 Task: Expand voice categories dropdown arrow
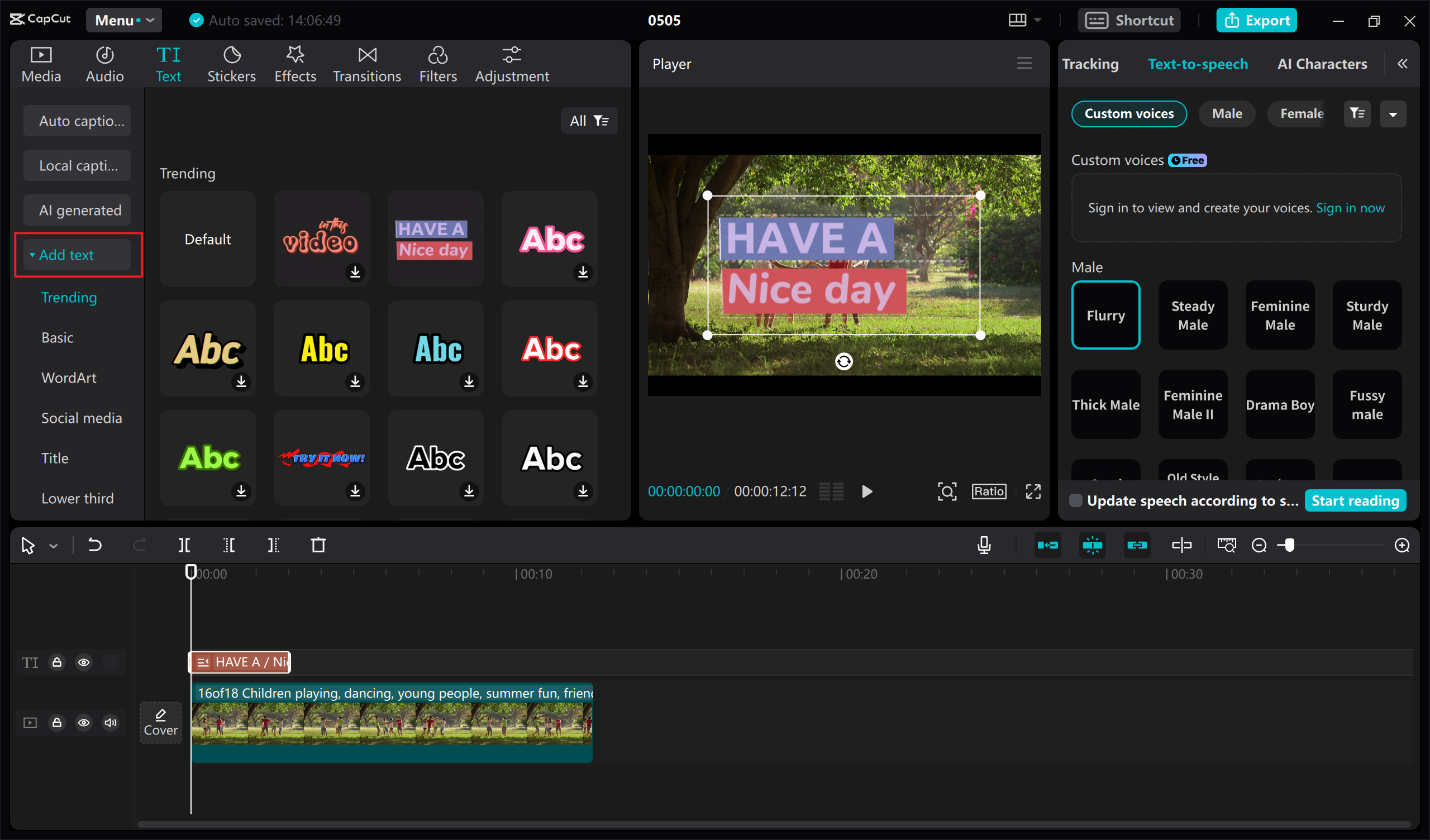(x=1393, y=114)
